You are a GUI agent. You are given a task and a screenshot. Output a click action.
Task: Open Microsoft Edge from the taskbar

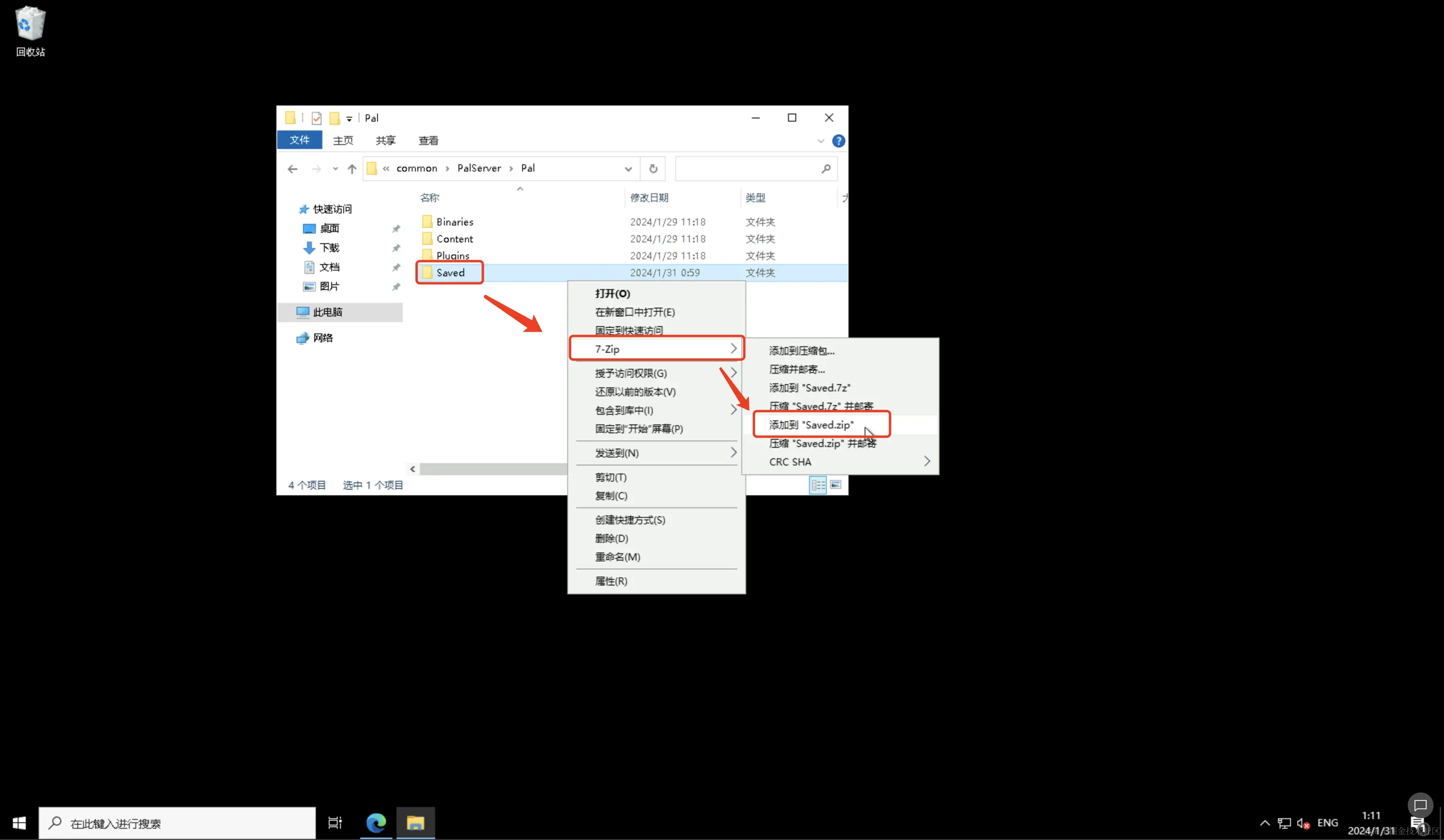click(376, 823)
